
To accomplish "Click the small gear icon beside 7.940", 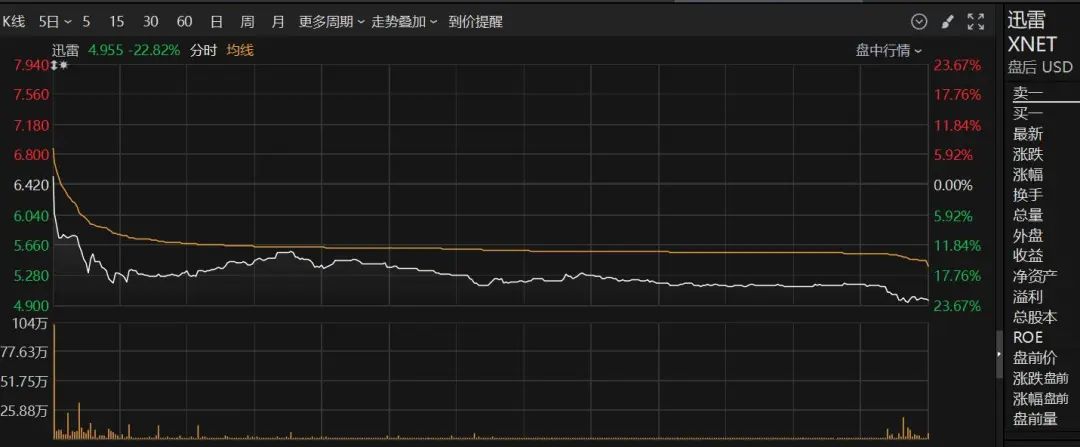I will (63, 65).
